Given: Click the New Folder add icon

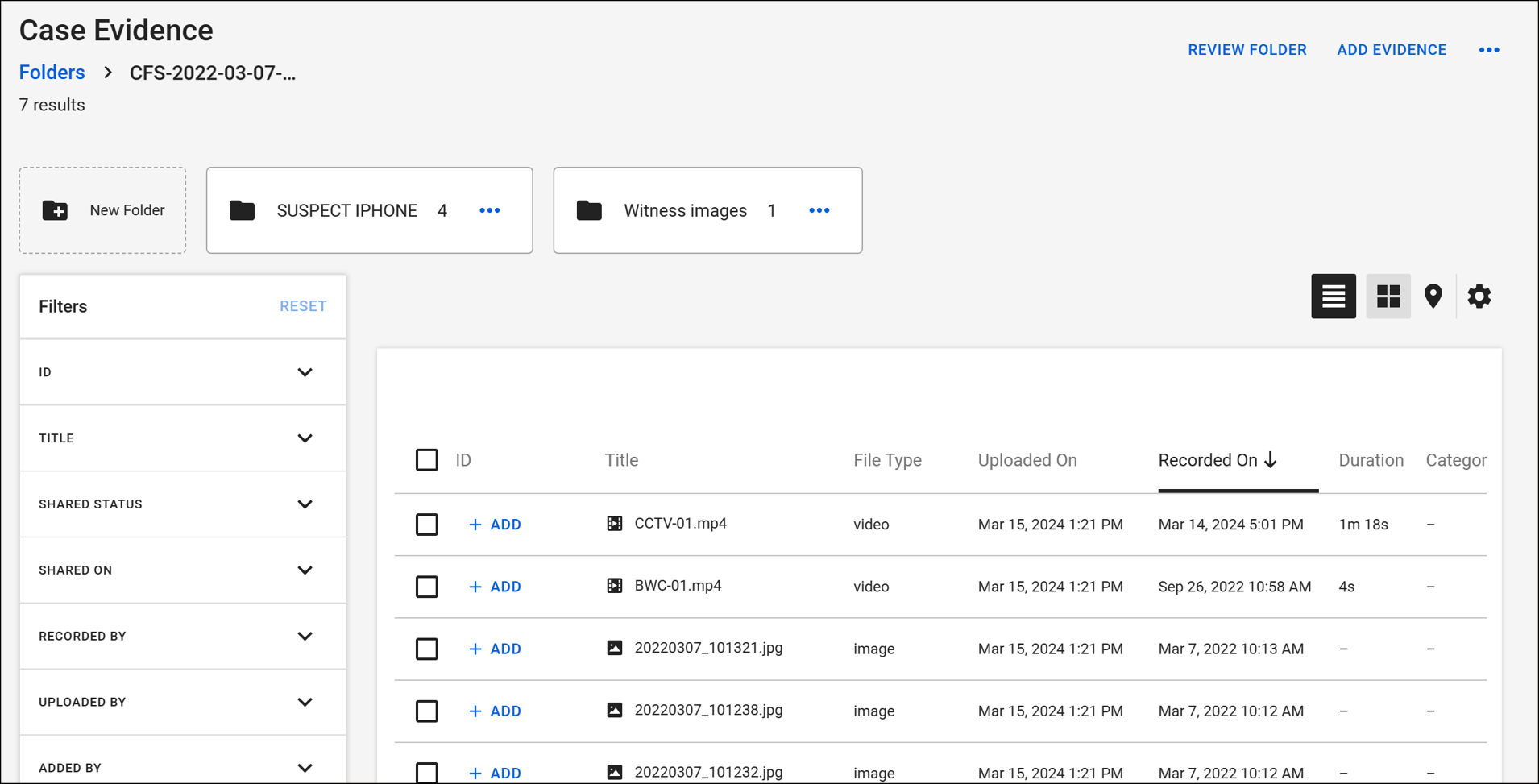Looking at the screenshot, I should point(55,210).
